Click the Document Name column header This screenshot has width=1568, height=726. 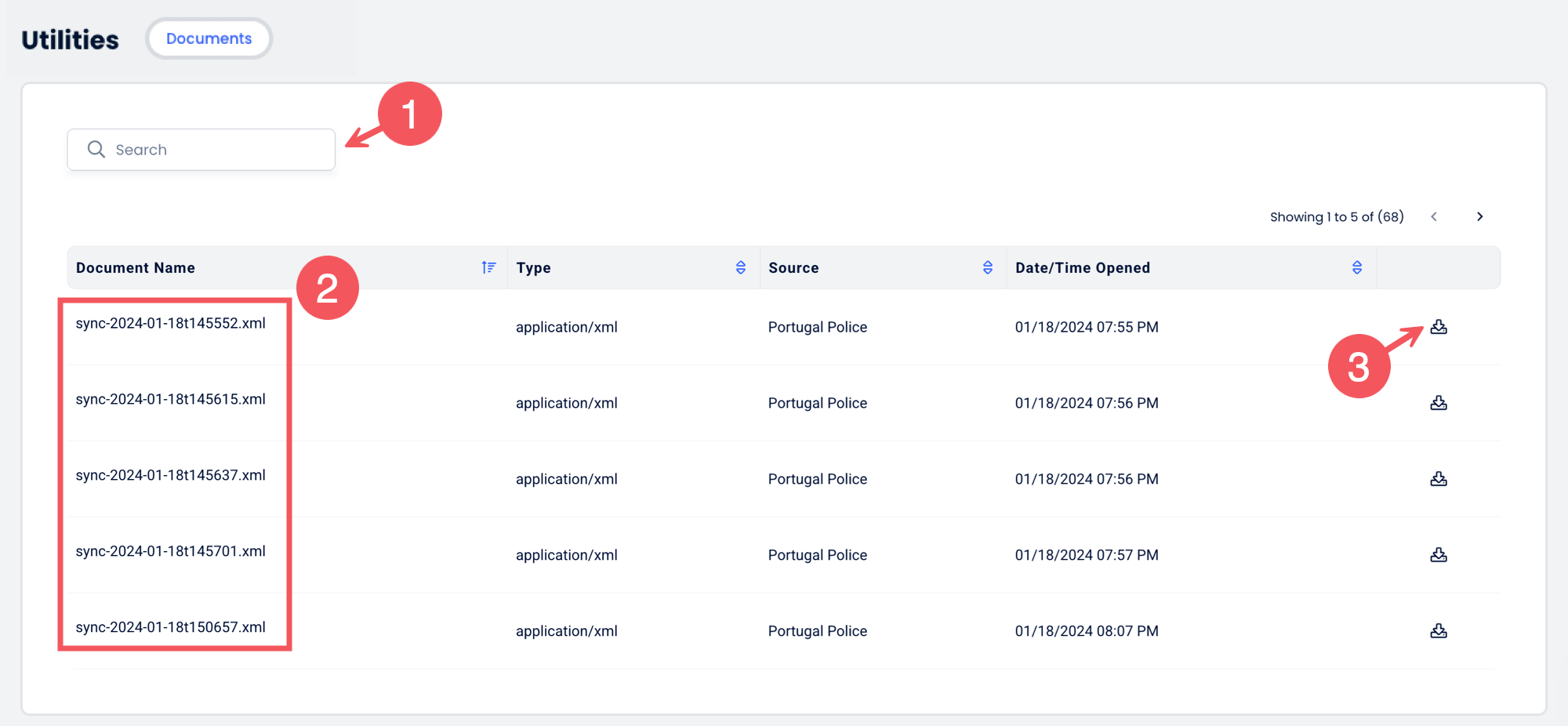(136, 267)
